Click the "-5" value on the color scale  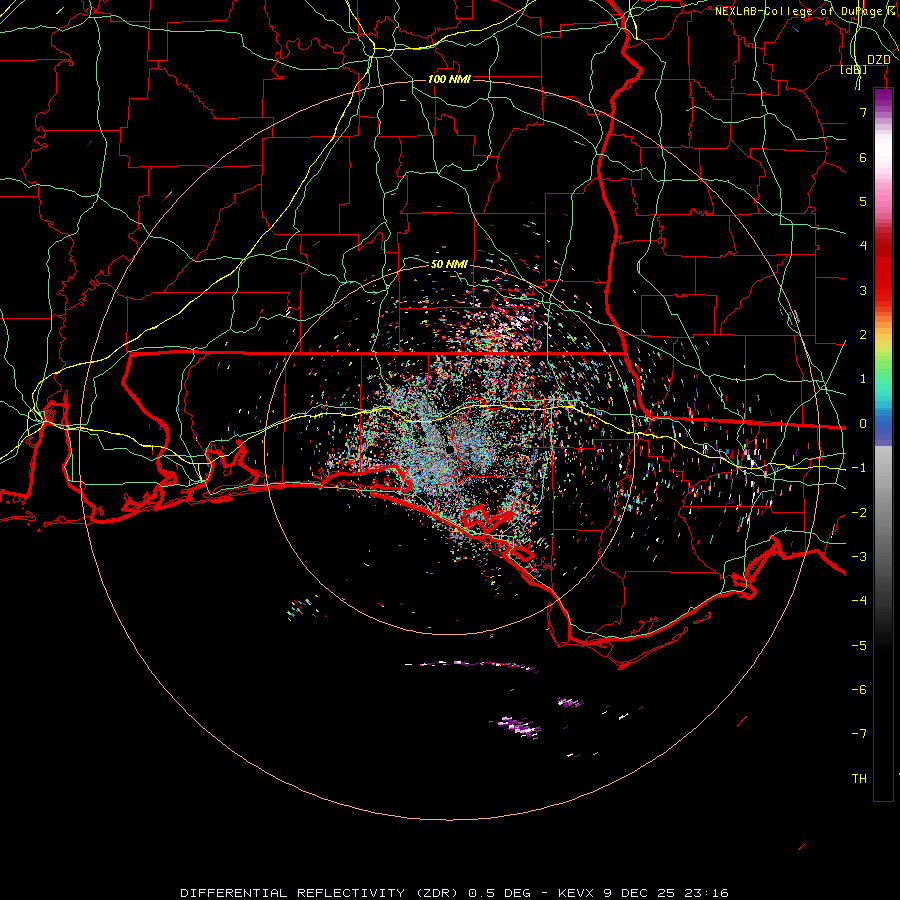coord(859,646)
